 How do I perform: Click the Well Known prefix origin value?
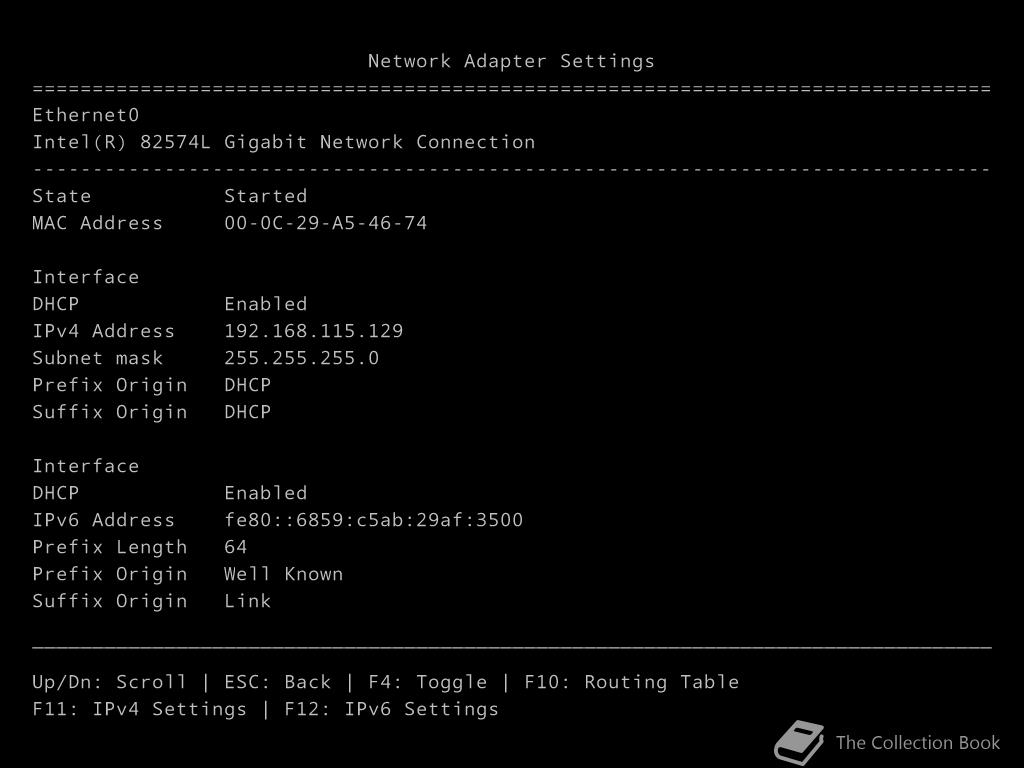click(283, 574)
